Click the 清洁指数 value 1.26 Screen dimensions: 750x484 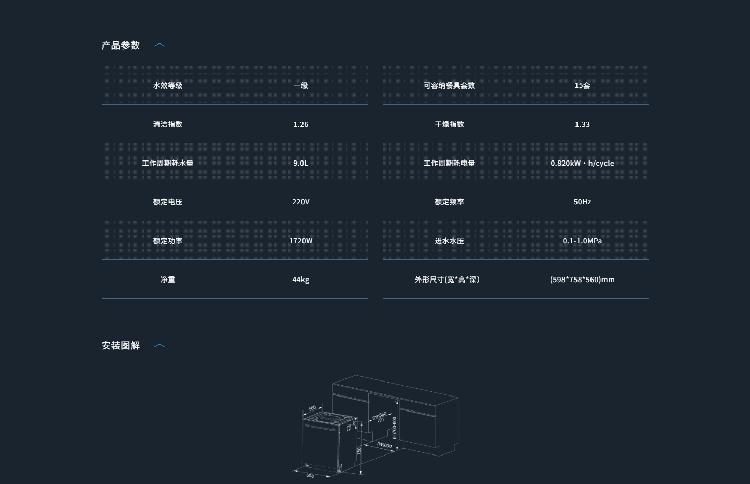[301, 124]
